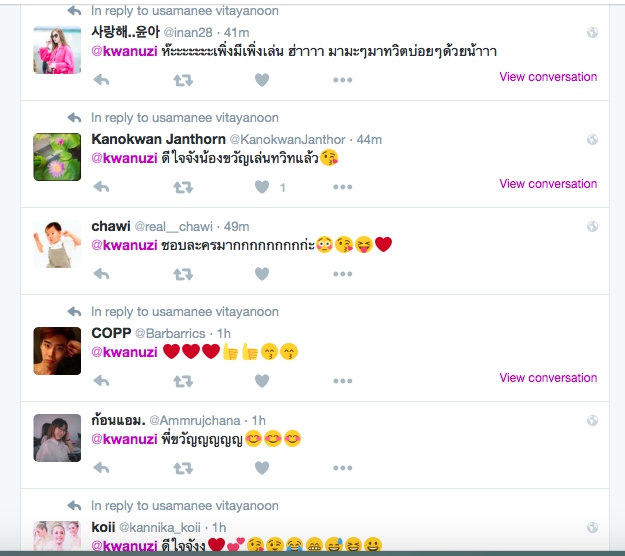The width and height of the screenshot is (625, 556).
Task: Open more options on COPP's tweet
Action: point(342,381)
